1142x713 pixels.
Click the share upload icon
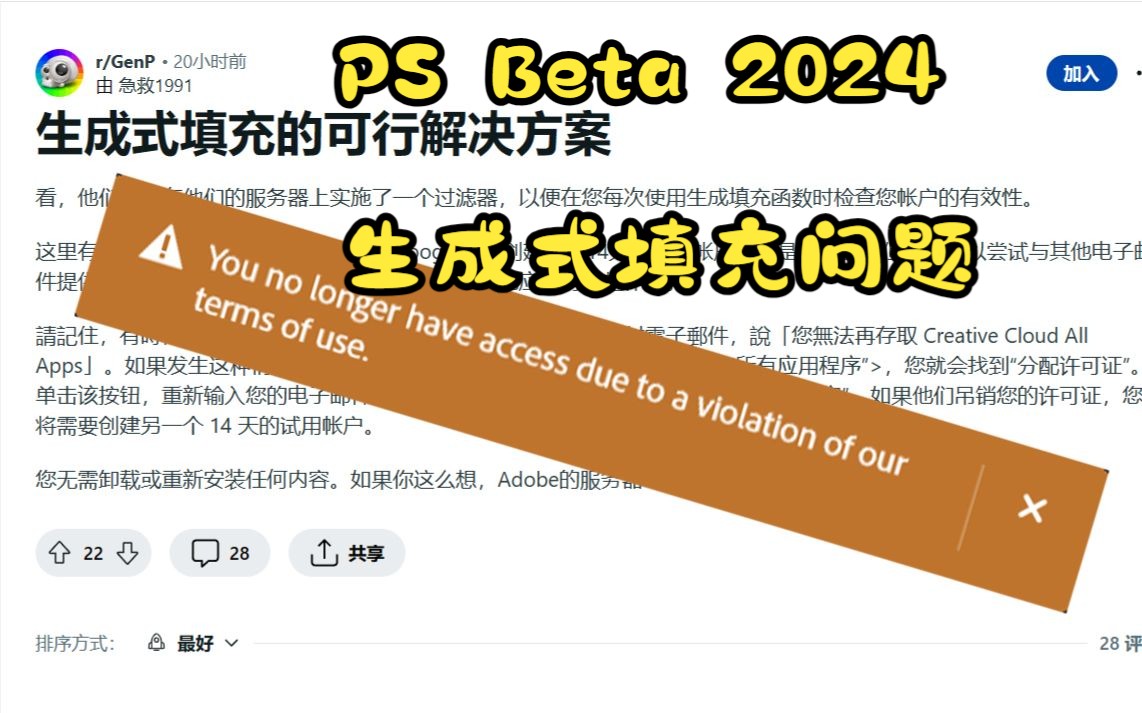click(x=324, y=553)
